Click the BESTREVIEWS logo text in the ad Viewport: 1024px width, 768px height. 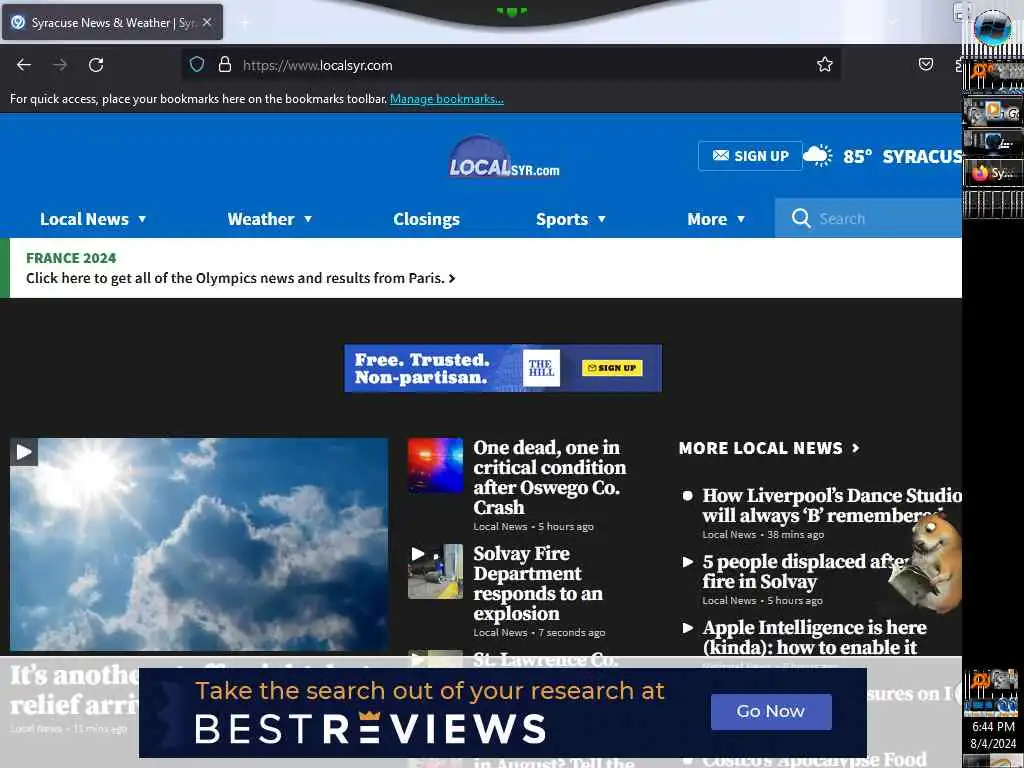click(370, 729)
